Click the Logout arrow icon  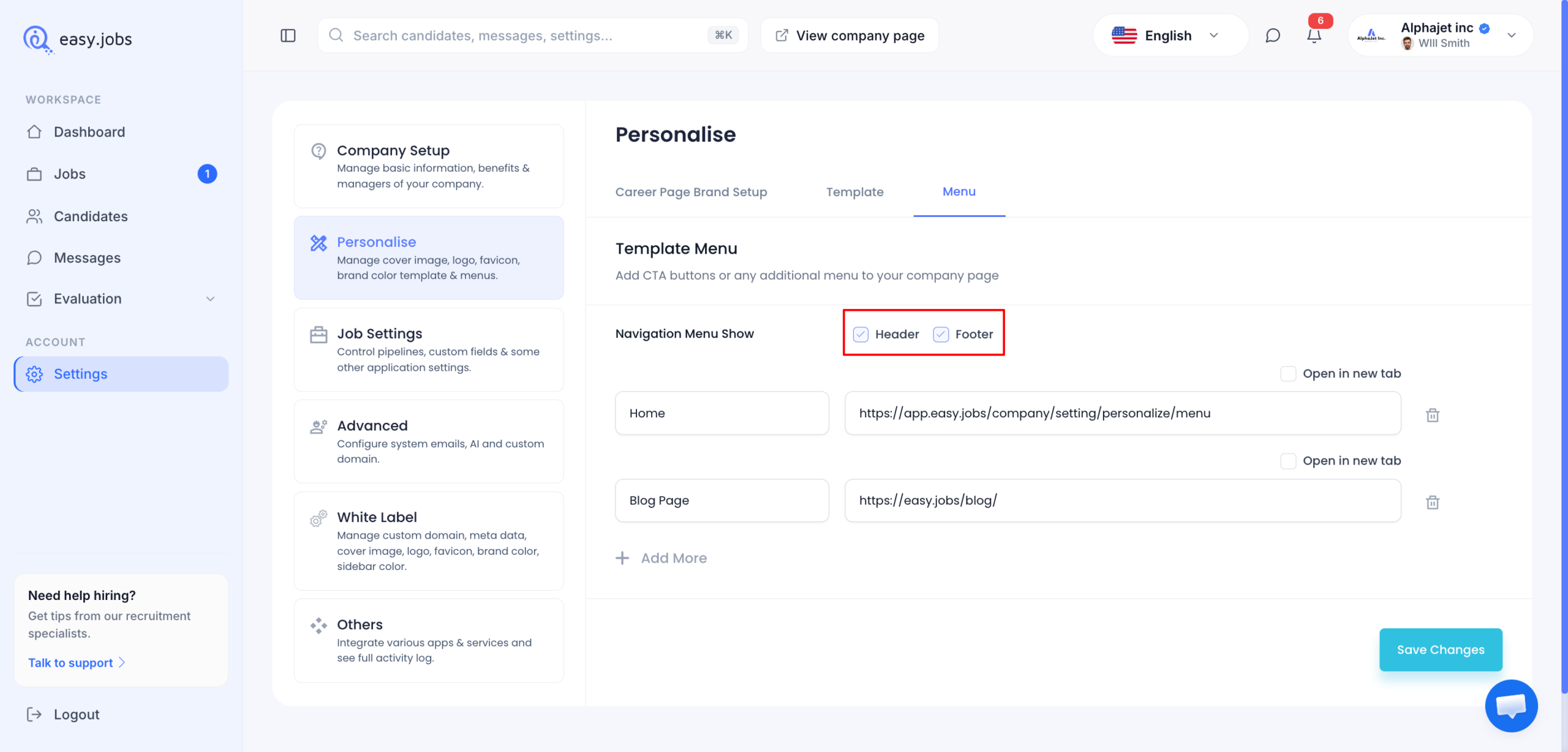34,714
